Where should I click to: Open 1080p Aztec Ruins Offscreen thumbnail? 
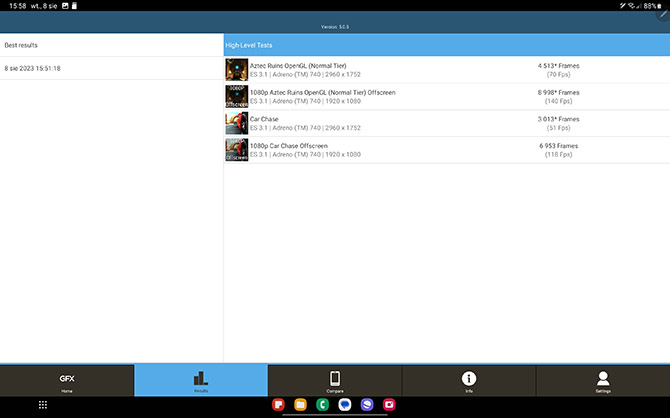coord(237,97)
